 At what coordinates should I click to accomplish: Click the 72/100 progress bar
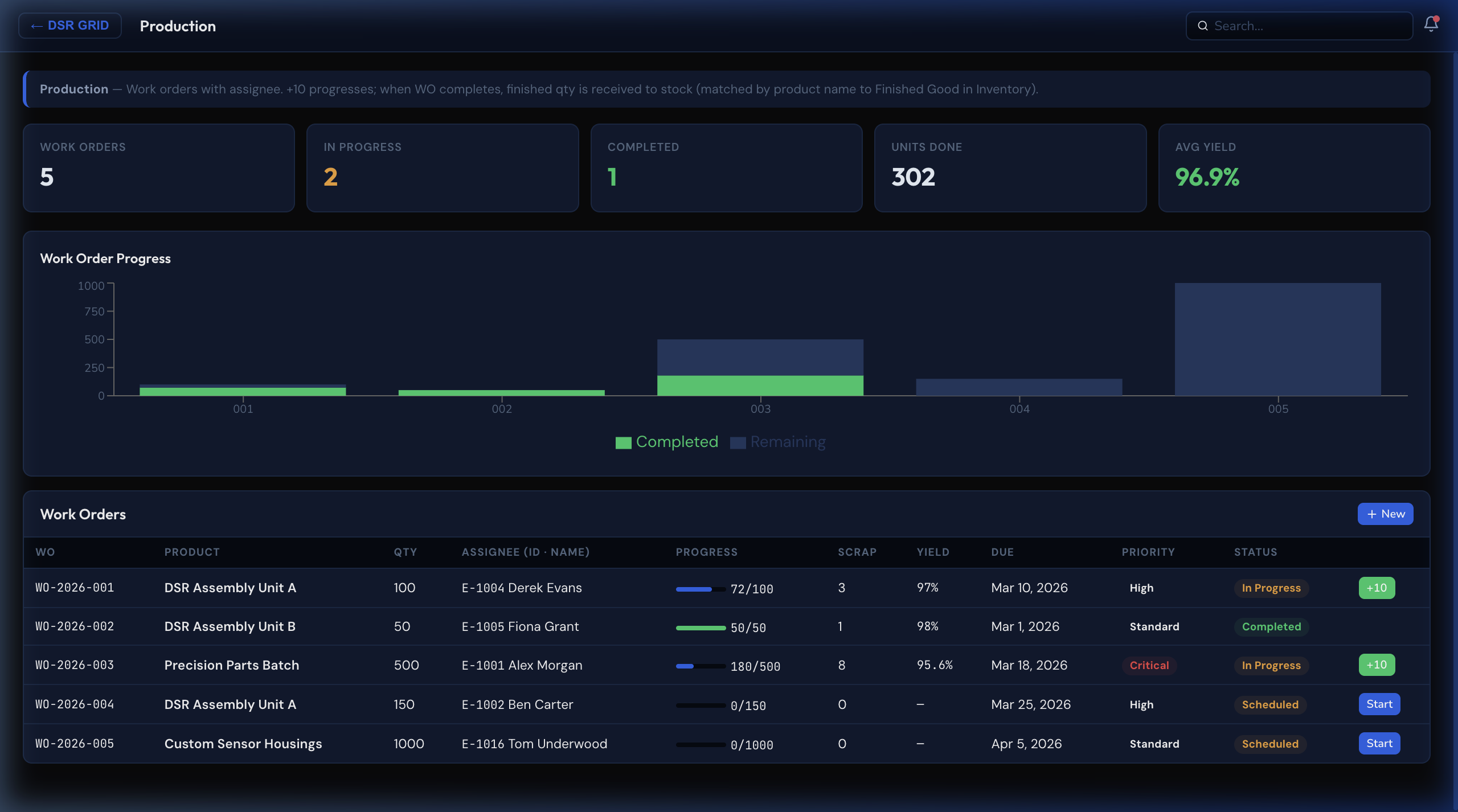(x=700, y=589)
